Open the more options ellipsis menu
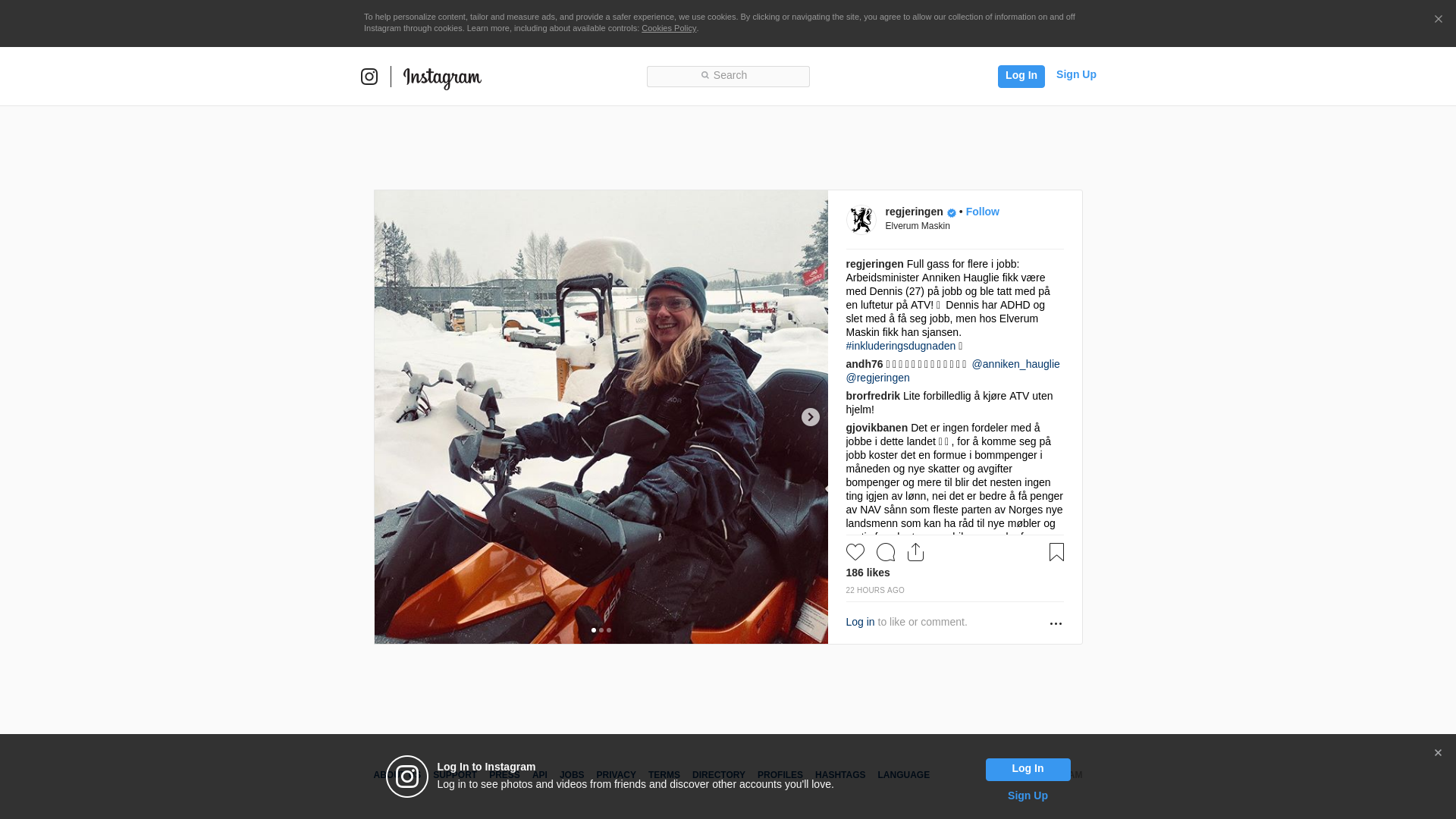Viewport: 1456px width, 819px height. pyautogui.click(x=1055, y=623)
